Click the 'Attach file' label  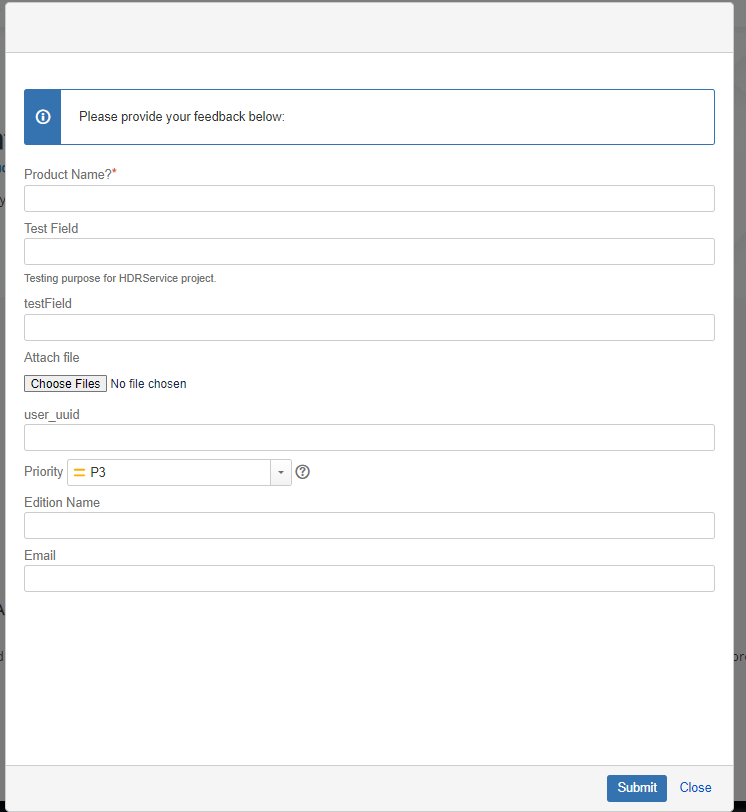[x=52, y=357]
